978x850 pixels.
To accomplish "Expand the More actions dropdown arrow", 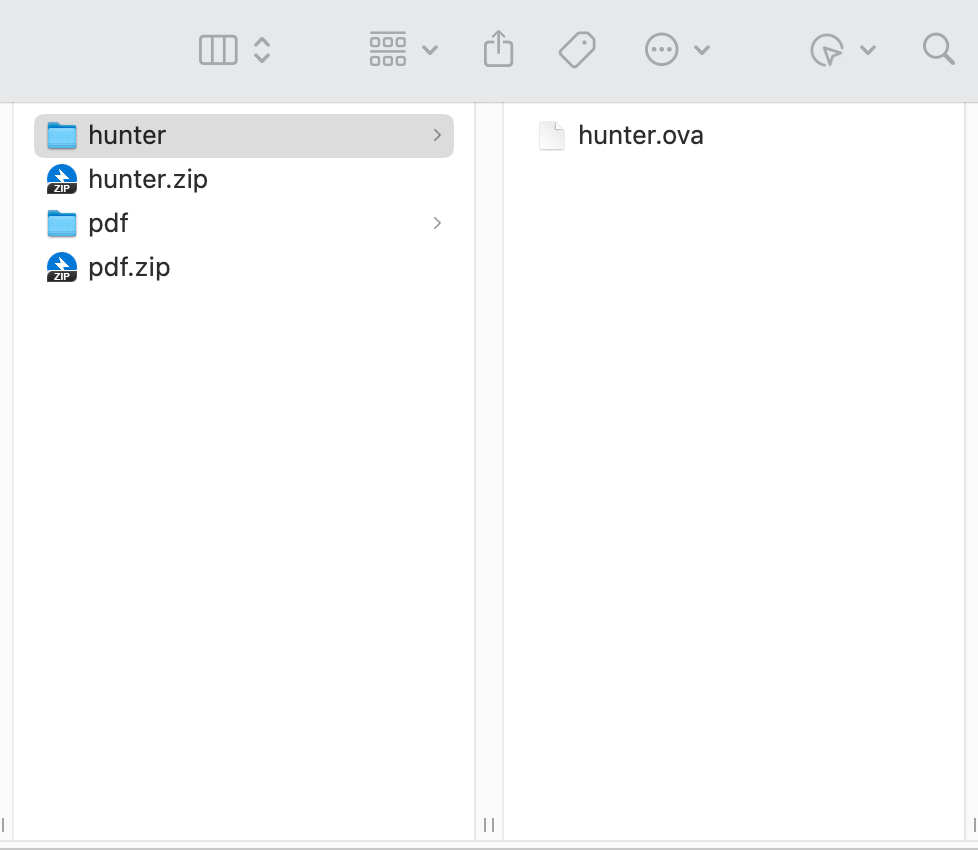I will pyautogui.click(x=702, y=50).
